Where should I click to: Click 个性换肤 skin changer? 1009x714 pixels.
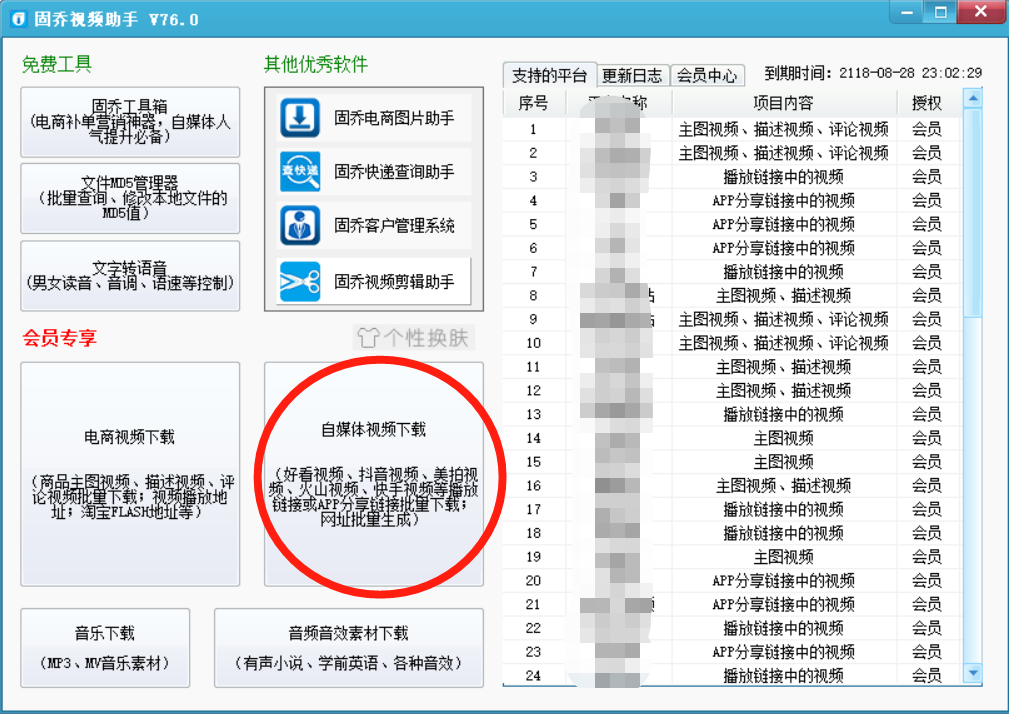[x=414, y=338]
